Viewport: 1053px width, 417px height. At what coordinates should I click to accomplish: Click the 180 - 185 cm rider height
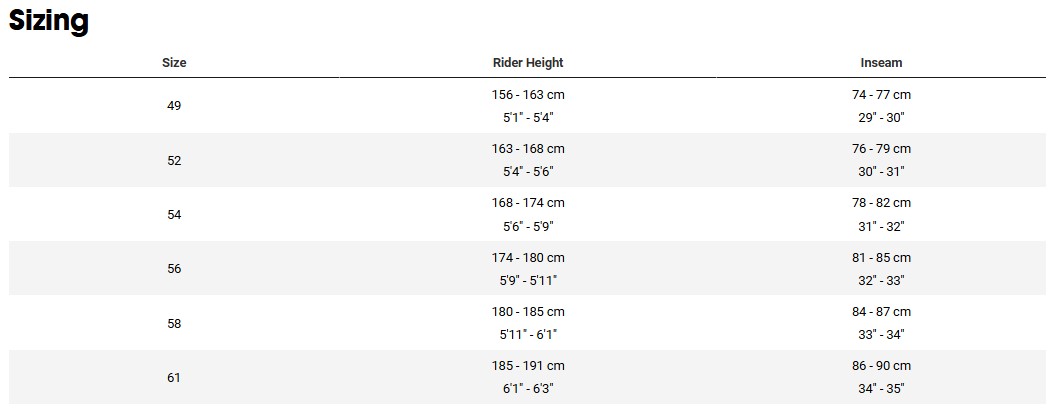click(528, 312)
